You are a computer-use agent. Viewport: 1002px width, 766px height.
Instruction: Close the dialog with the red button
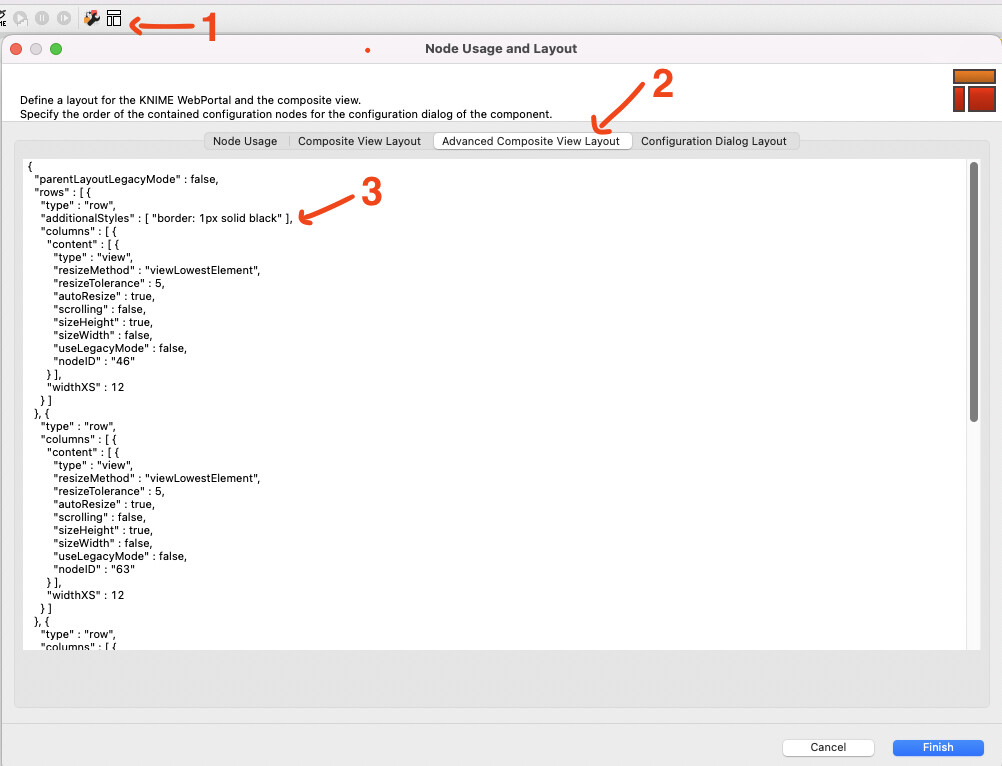(17, 49)
